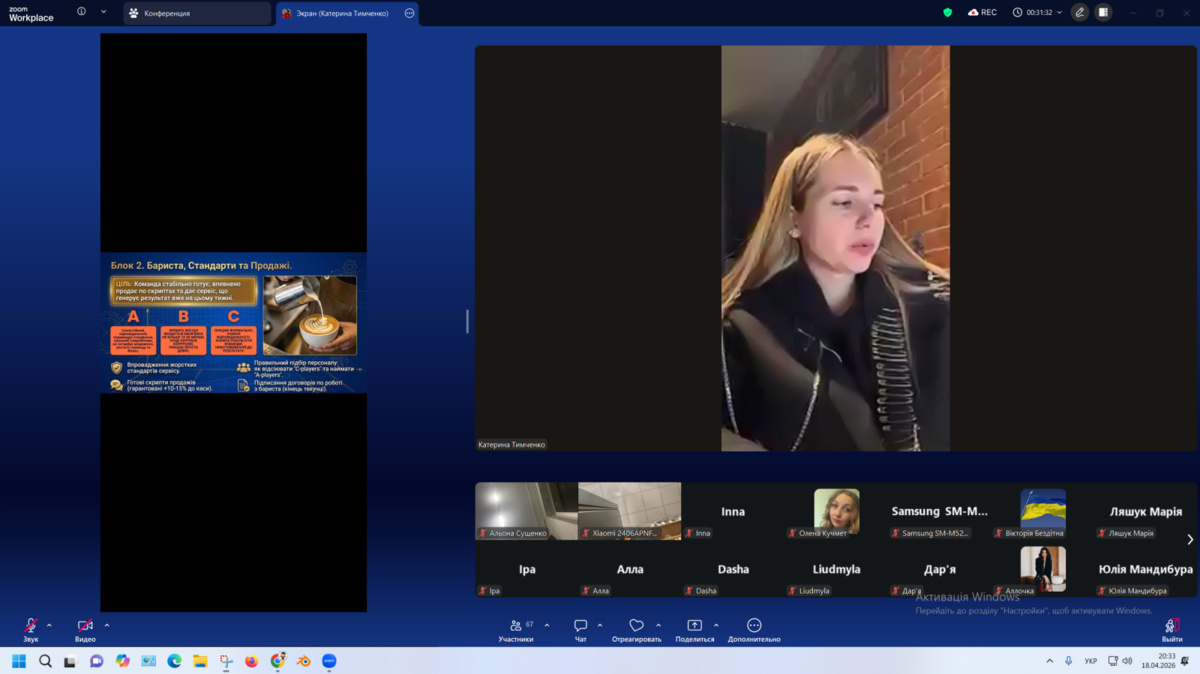The height and width of the screenshot is (674, 1200).
Task: Select Олена Кучмет participant thumbnail
Action: [836, 512]
